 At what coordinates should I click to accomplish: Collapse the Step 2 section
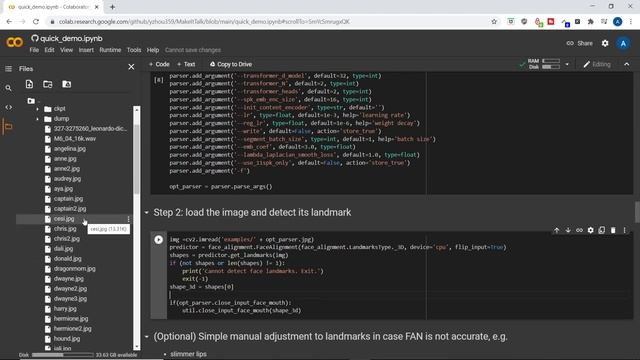pyautogui.click(x=147, y=213)
